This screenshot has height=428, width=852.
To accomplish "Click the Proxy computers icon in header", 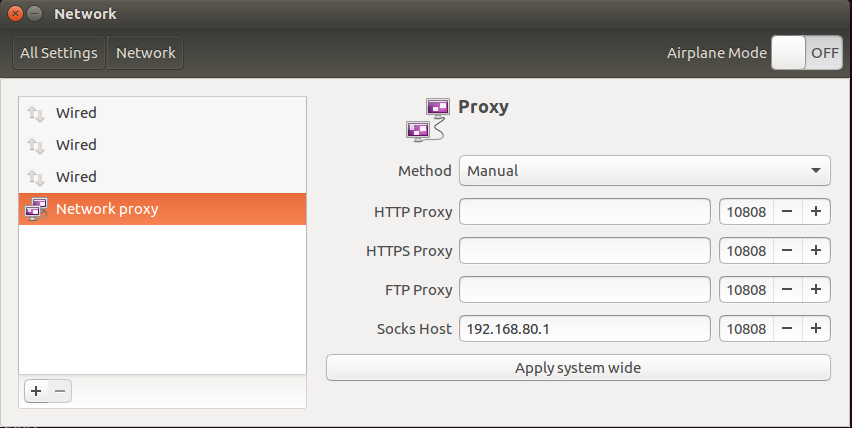I will 428,120.
